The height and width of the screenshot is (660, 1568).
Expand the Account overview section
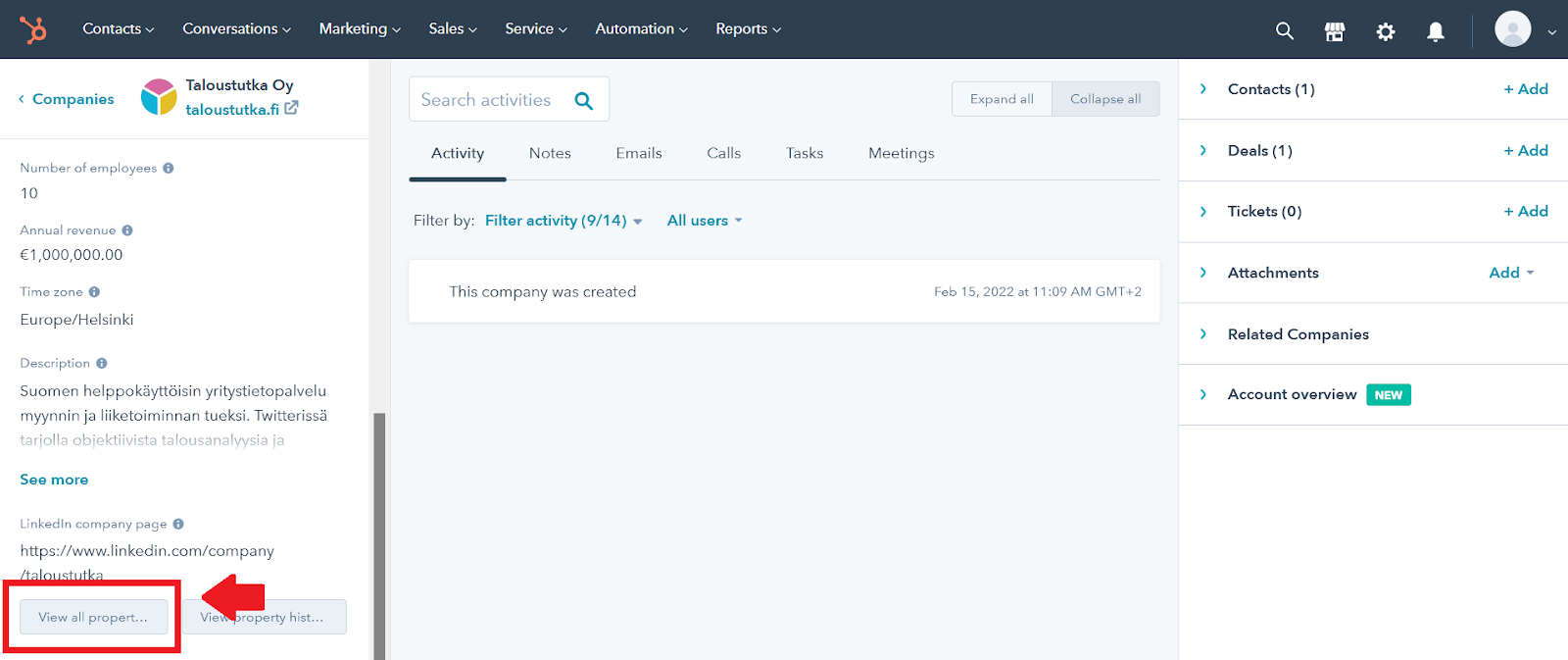click(1203, 394)
